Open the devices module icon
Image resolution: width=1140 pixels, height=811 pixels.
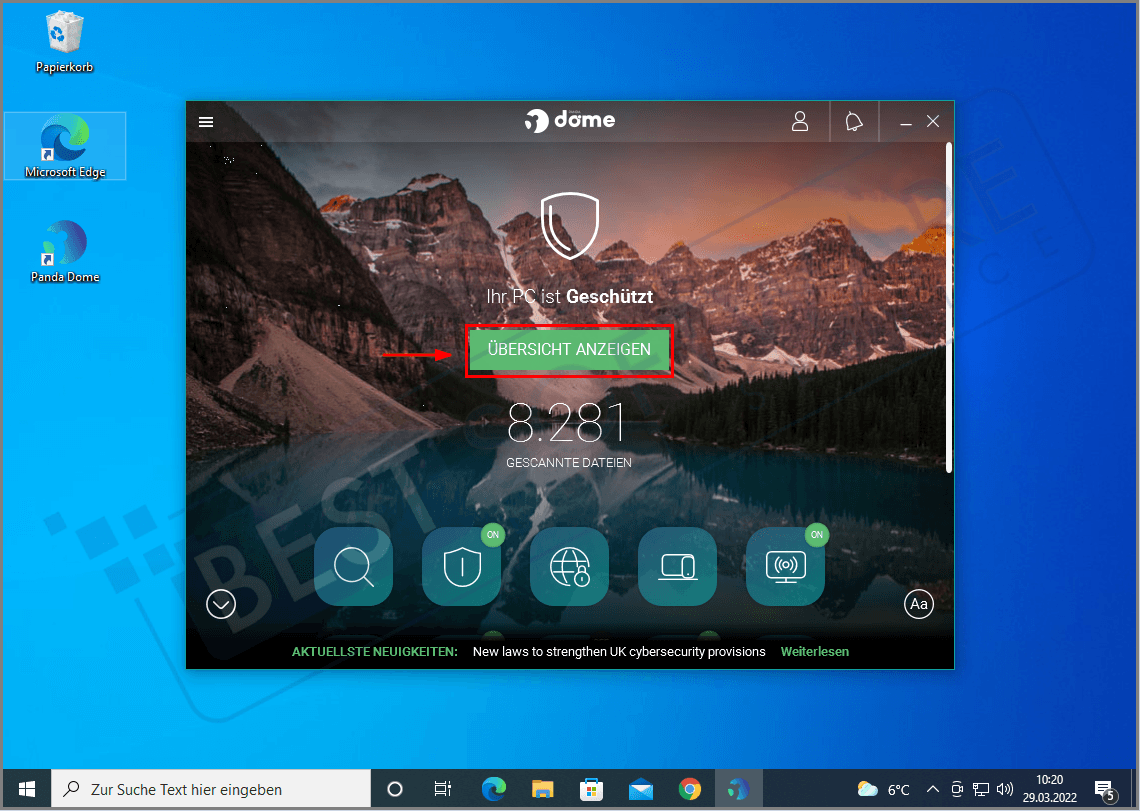(x=677, y=567)
